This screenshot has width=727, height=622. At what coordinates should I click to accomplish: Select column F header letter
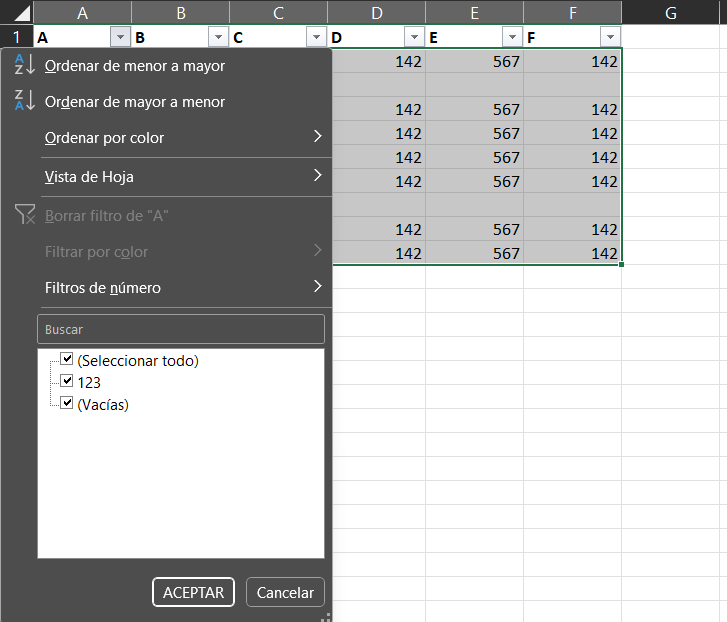click(x=573, y=13)
